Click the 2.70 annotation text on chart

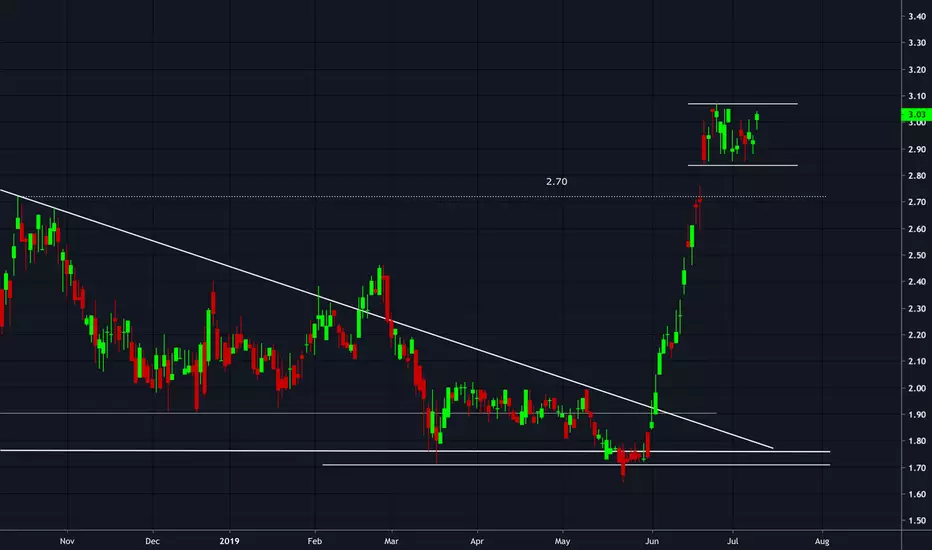(556, 182)
